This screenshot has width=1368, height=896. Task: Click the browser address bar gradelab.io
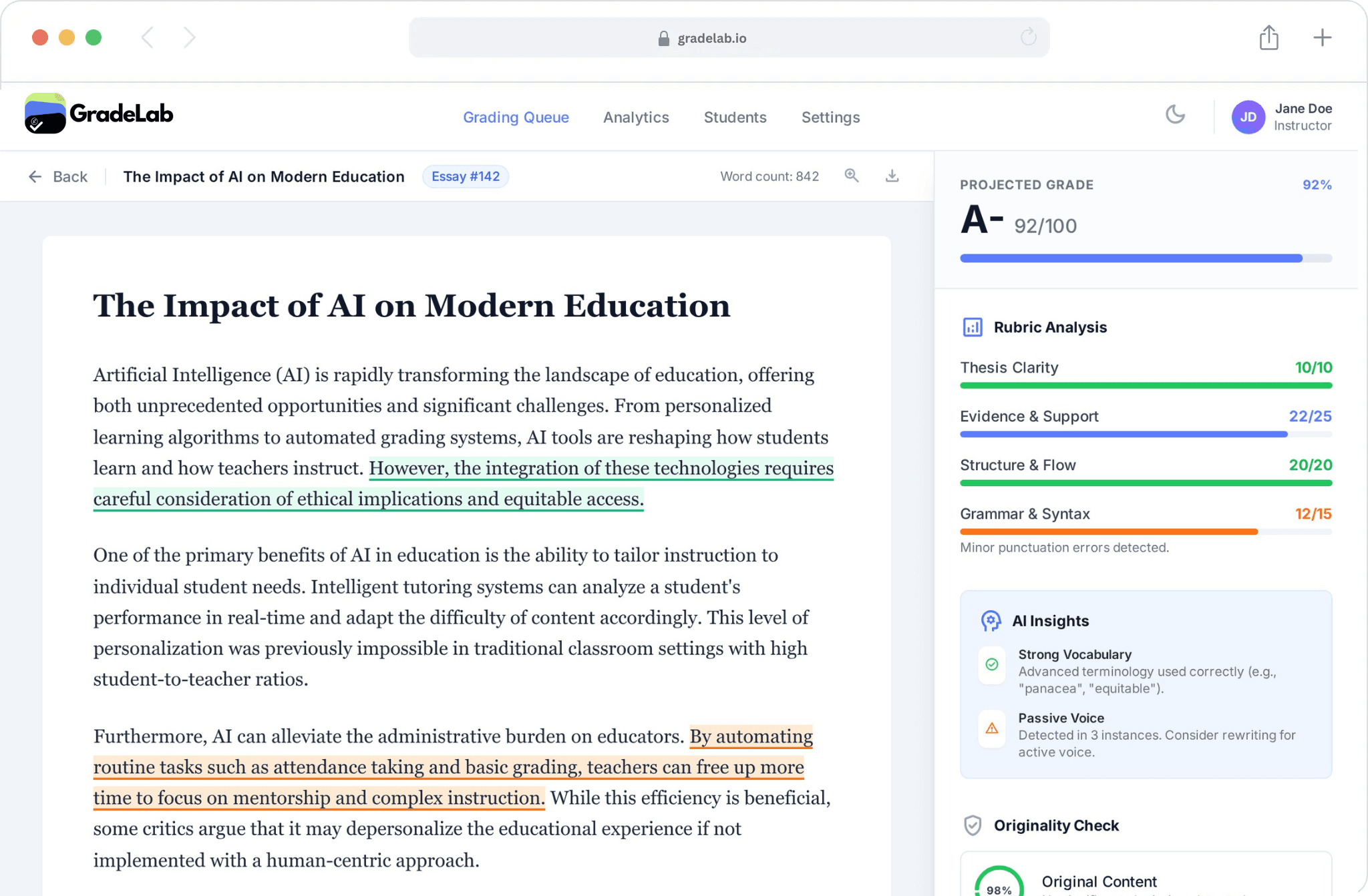(729, 38)
